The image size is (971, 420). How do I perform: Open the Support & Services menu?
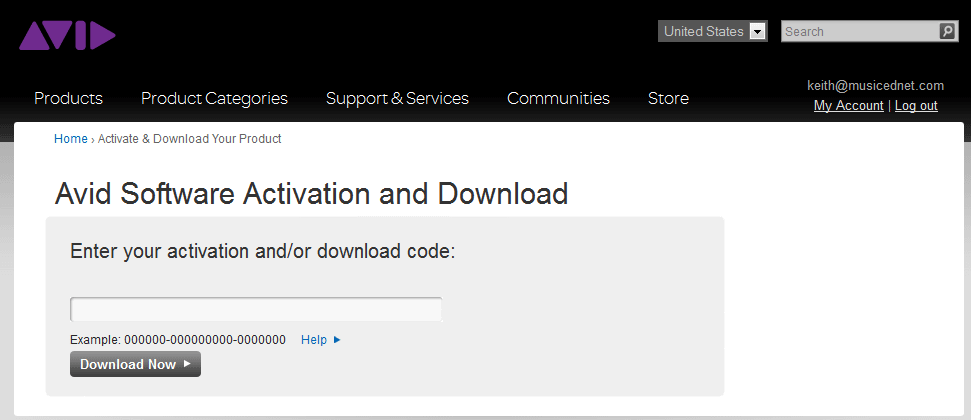coord(397,98)
